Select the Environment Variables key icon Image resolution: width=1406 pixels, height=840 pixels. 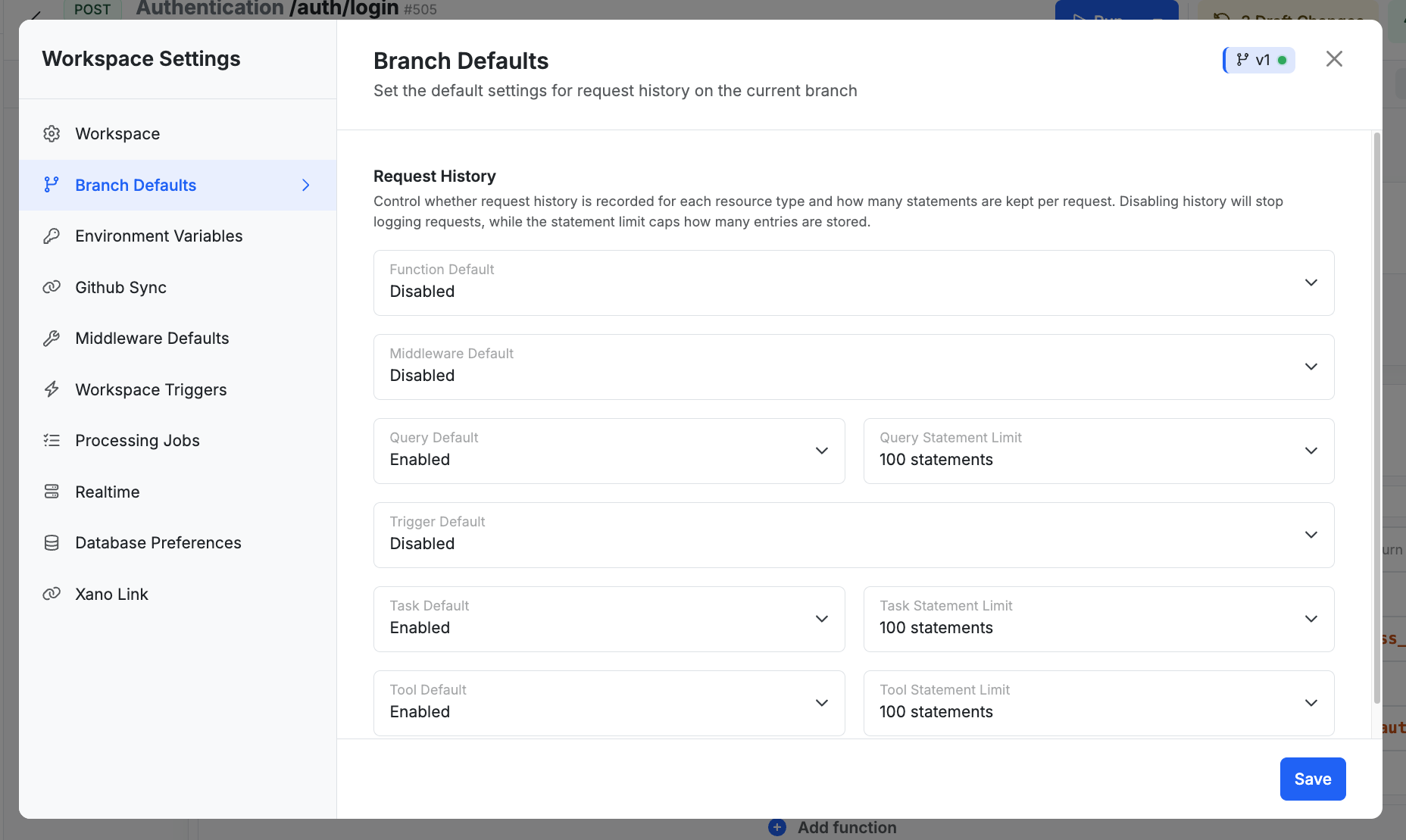[52, 236]
